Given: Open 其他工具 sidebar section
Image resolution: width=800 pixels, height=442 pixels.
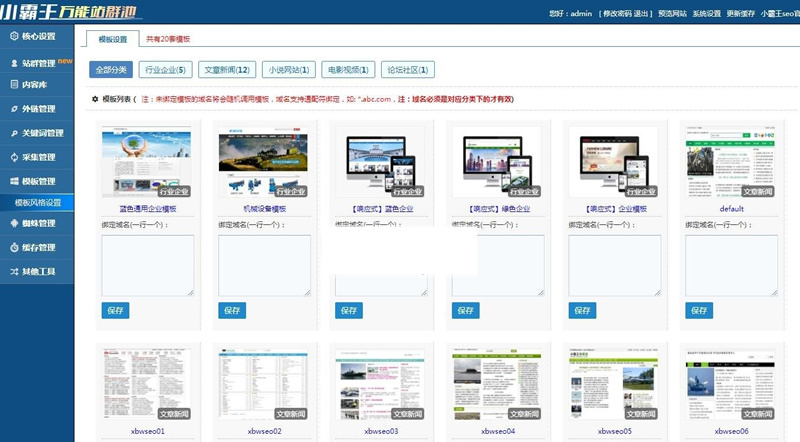Looking at the screenshot, I should pos(37,272).
